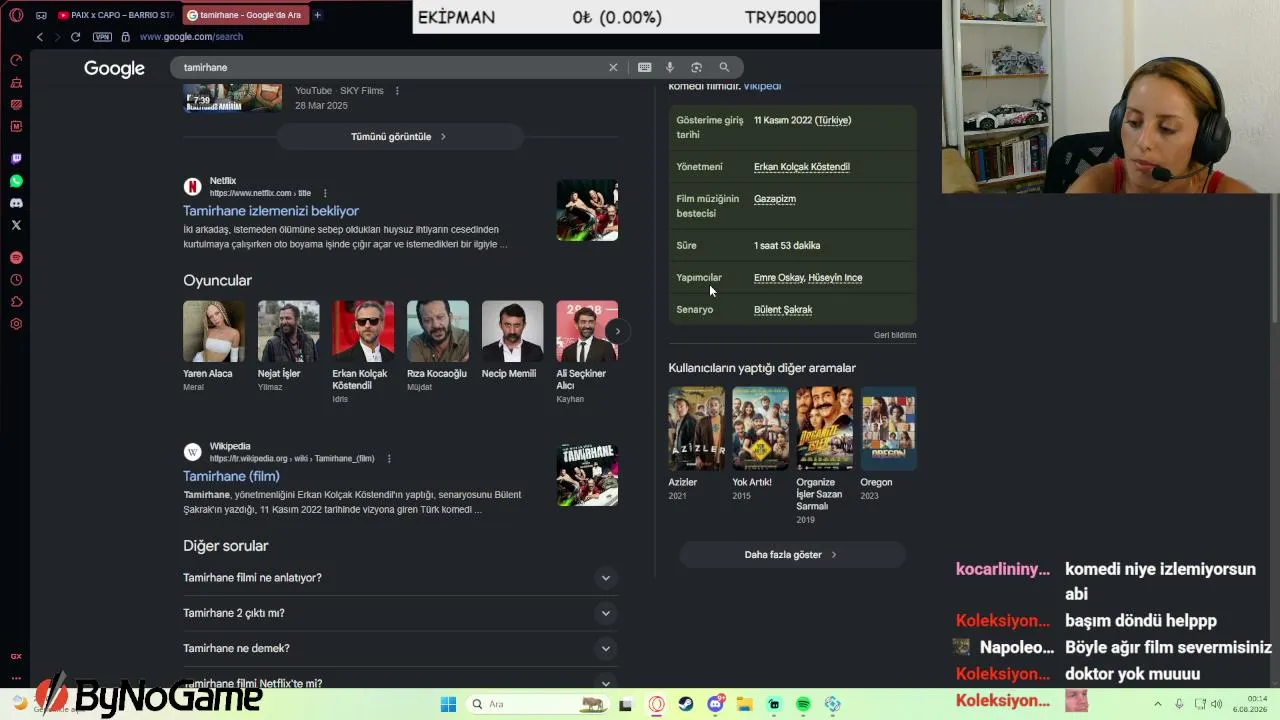Screen dimensions: 1280x720
Task: Open Twitch in the Opera sidebar
Action: point(16,159)
